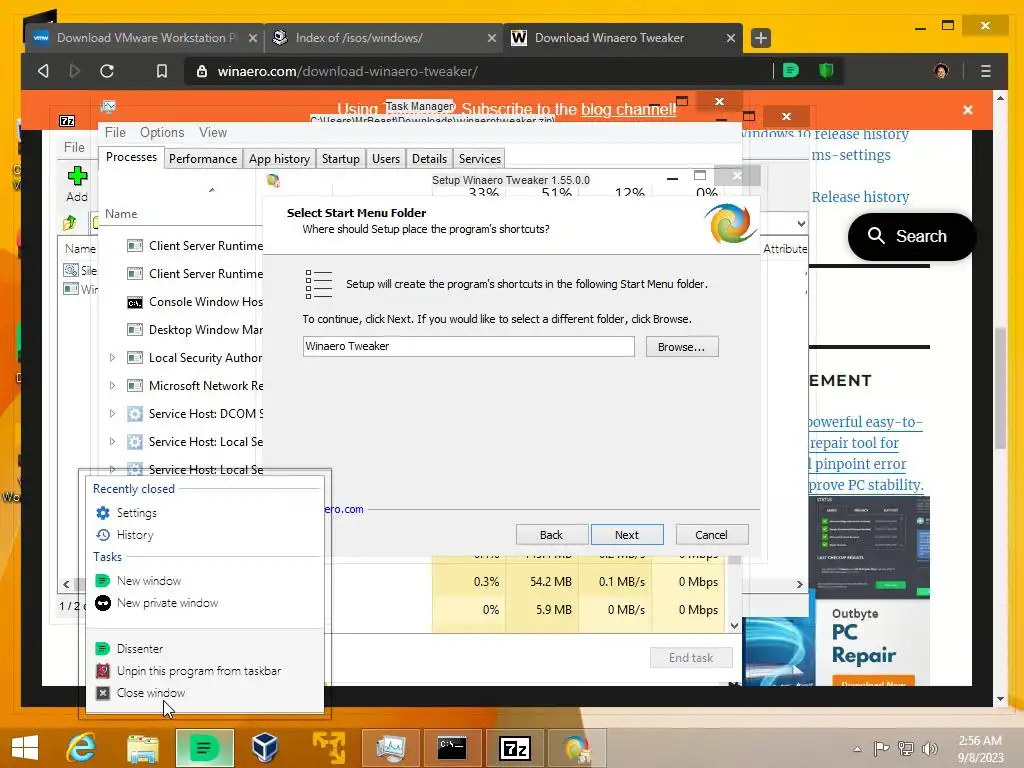1024x768 pixels.
Task: Click the 7-Zip Add button
Action: coord(77,184)
